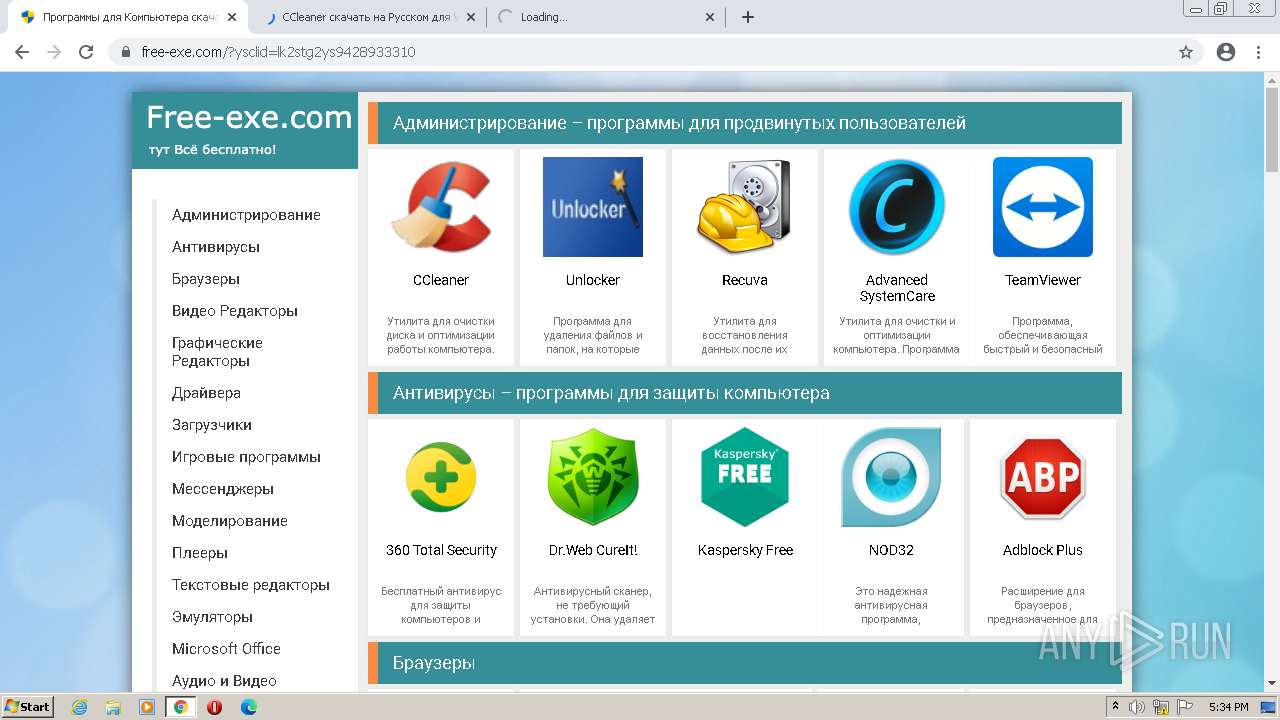Open the Моделирование sidebar category

[x=230, y=521]
